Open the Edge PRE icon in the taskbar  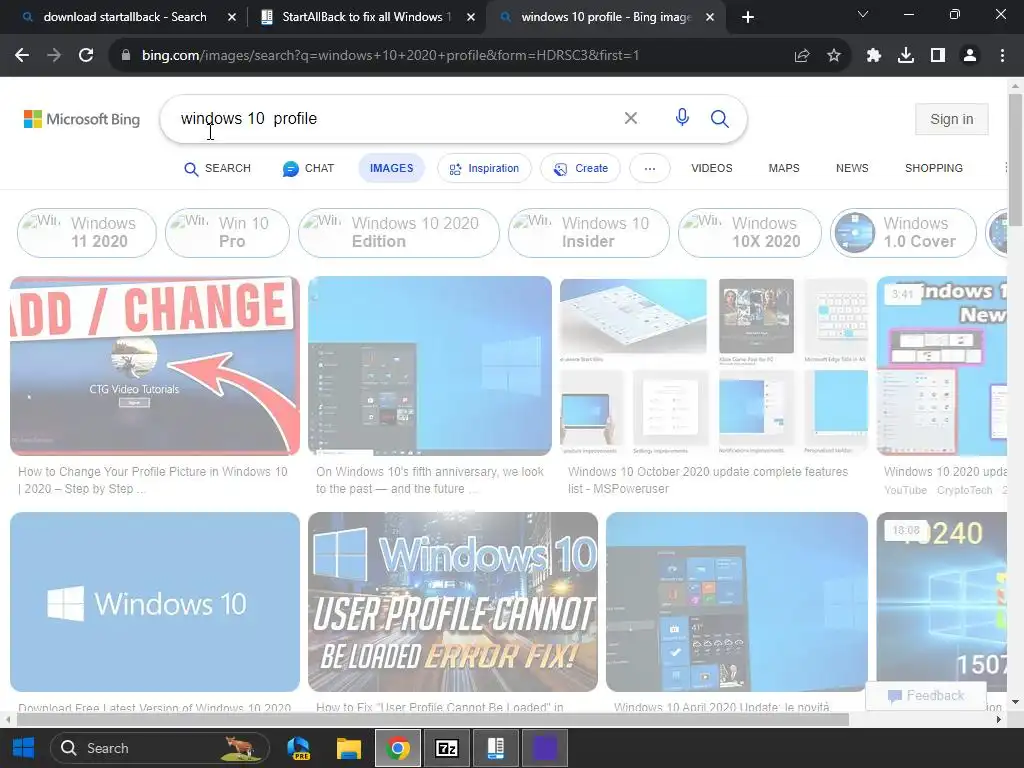point(298,748)
